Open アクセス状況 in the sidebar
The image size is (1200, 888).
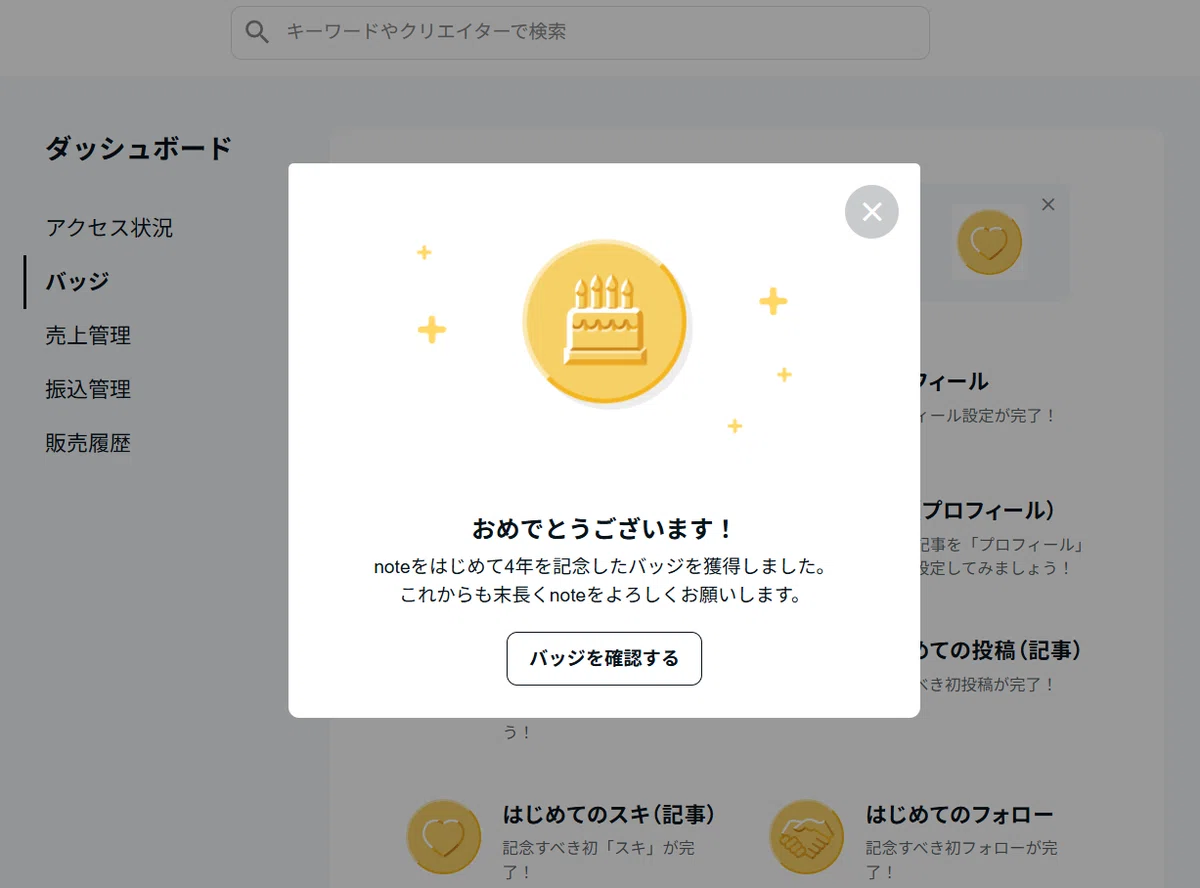109,228
